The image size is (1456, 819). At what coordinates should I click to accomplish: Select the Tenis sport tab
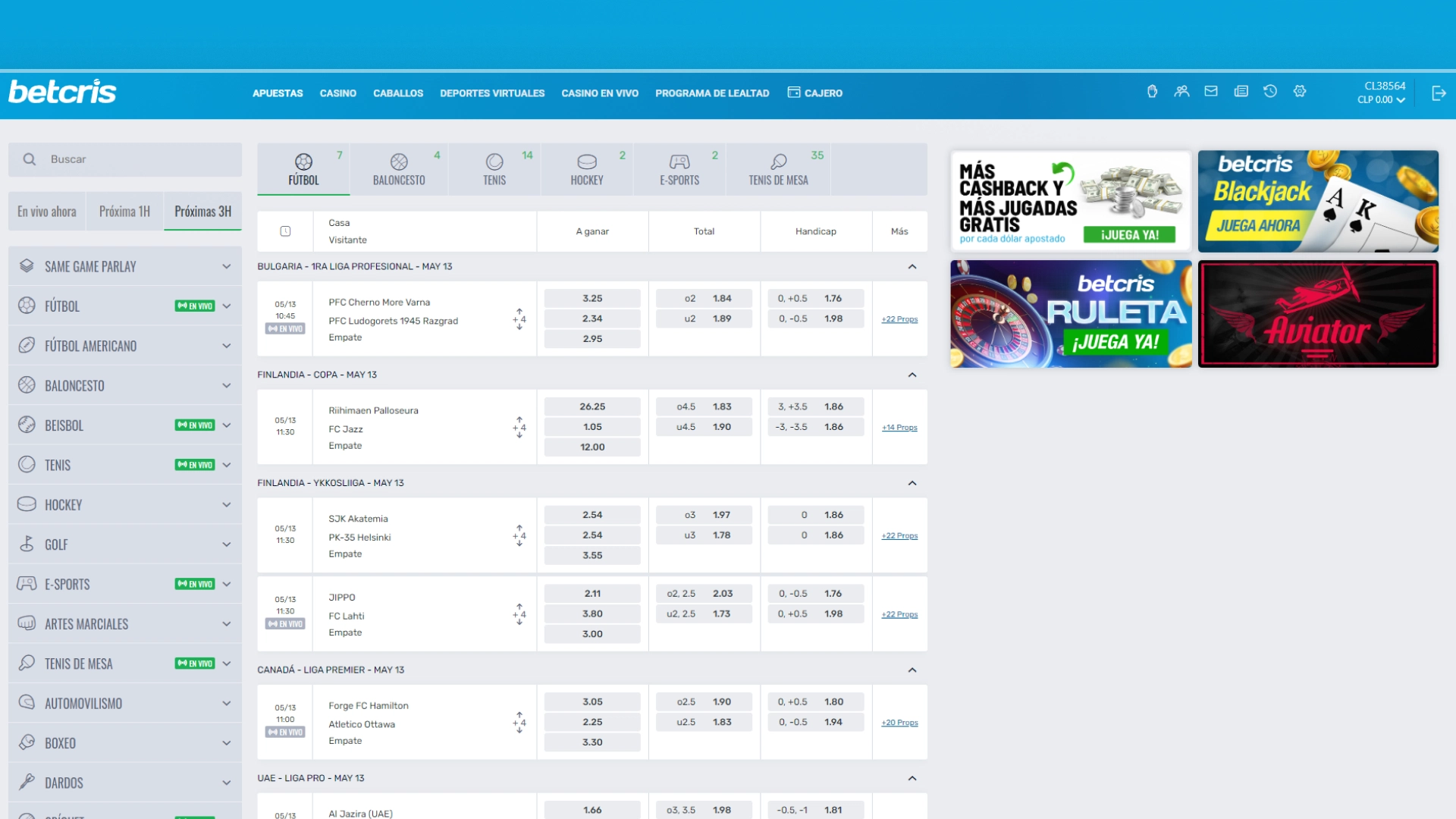[494, 170]
